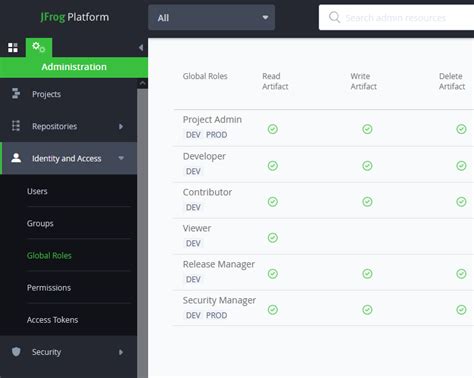The height and width of the screenshot is (378, 474).
Task: Open the Developer role
Action: pos(204,156)
